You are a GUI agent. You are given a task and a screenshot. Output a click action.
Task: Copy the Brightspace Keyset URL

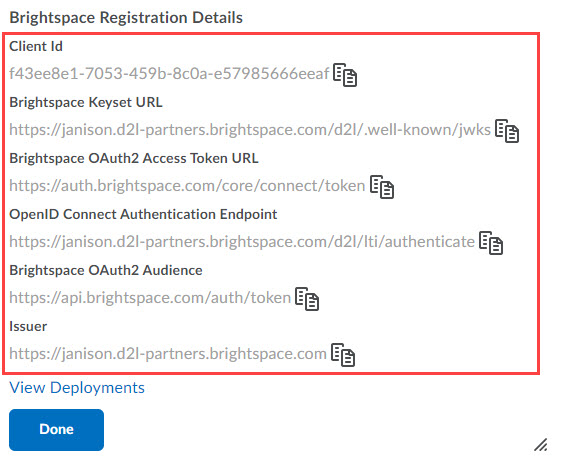pyautogui.click(x=507, y=131)
